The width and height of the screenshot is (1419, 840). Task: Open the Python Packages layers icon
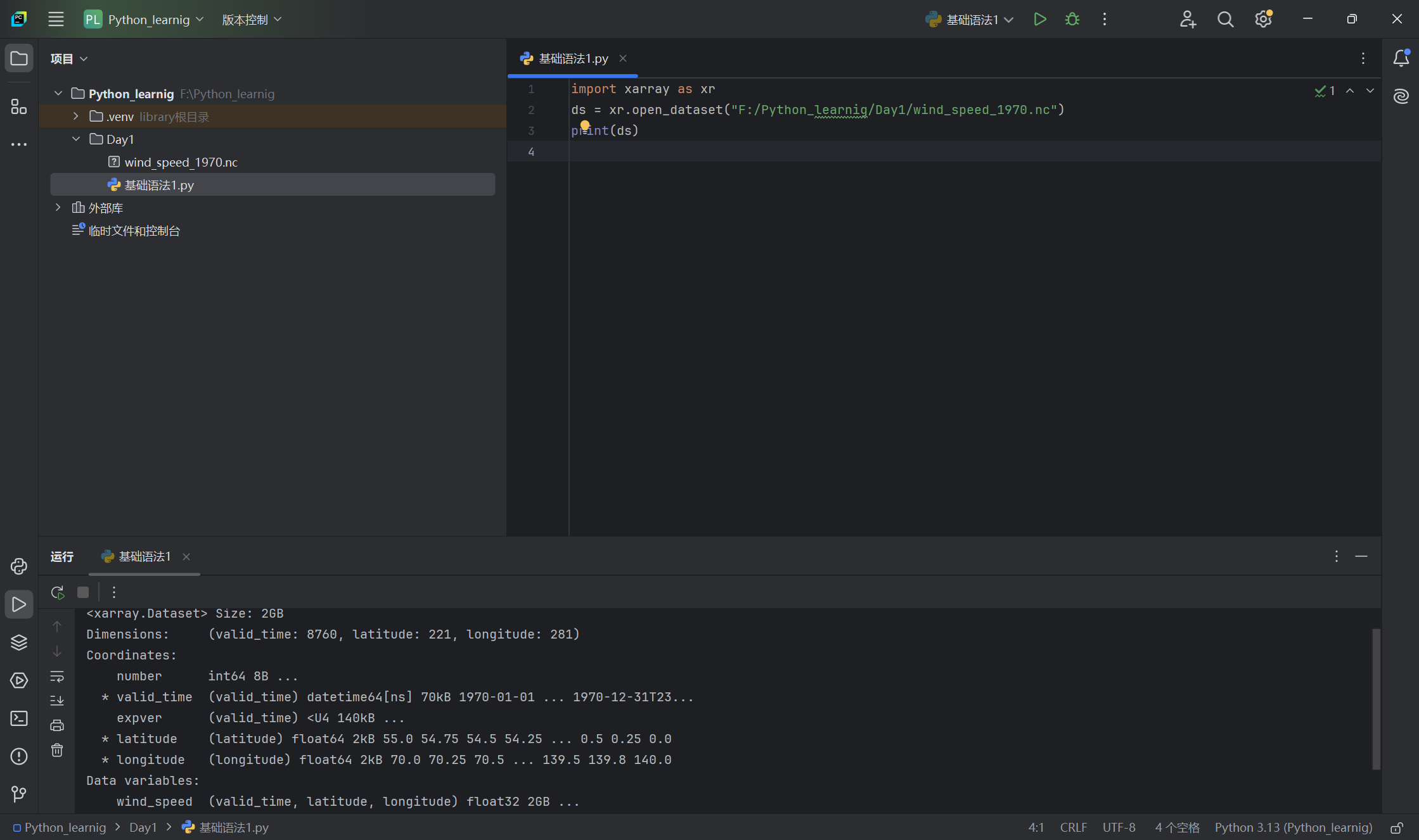point(19,642)
